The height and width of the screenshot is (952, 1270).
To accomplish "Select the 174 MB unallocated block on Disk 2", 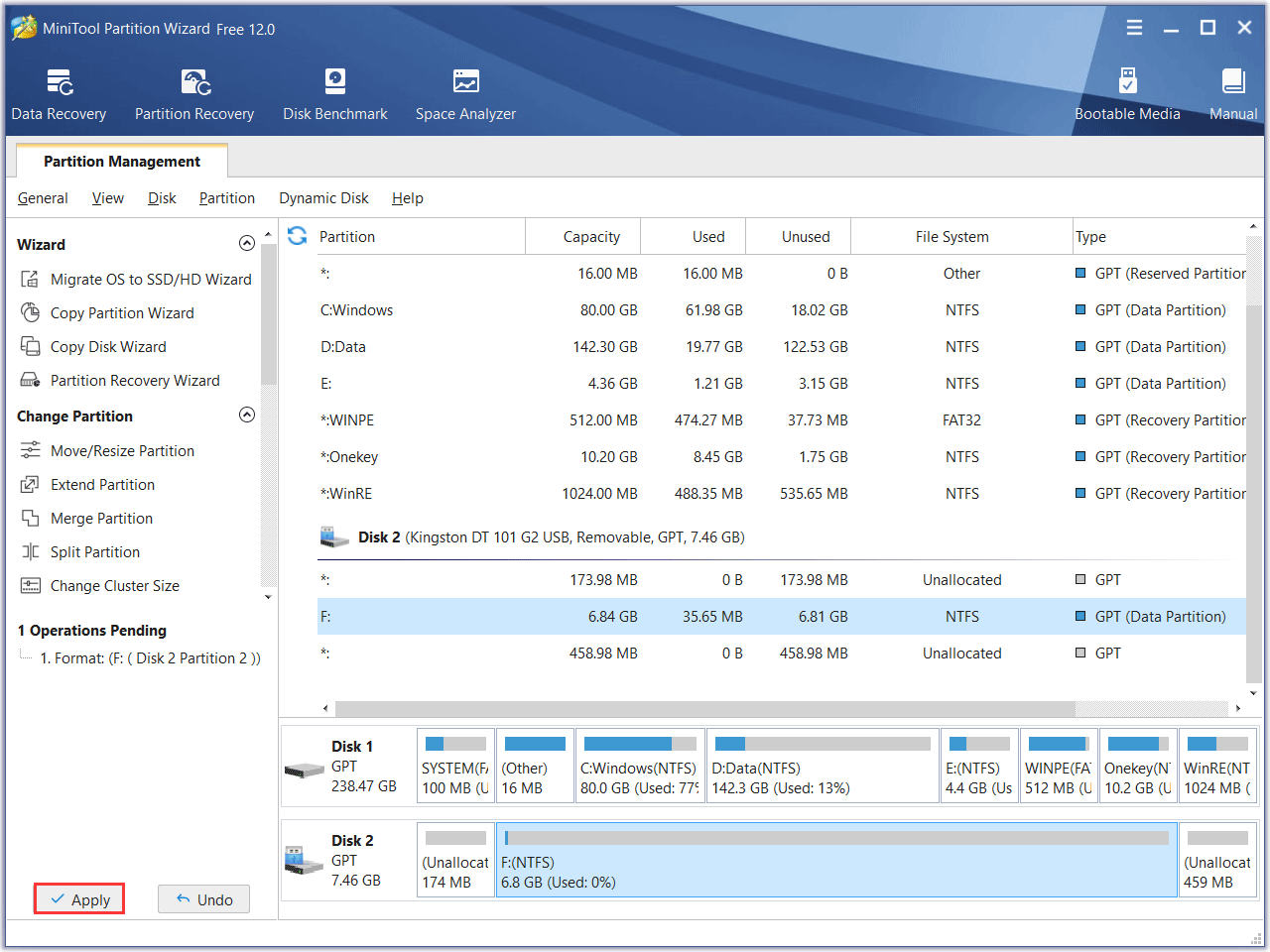I will pyautogui.click(x=455, y=860).
